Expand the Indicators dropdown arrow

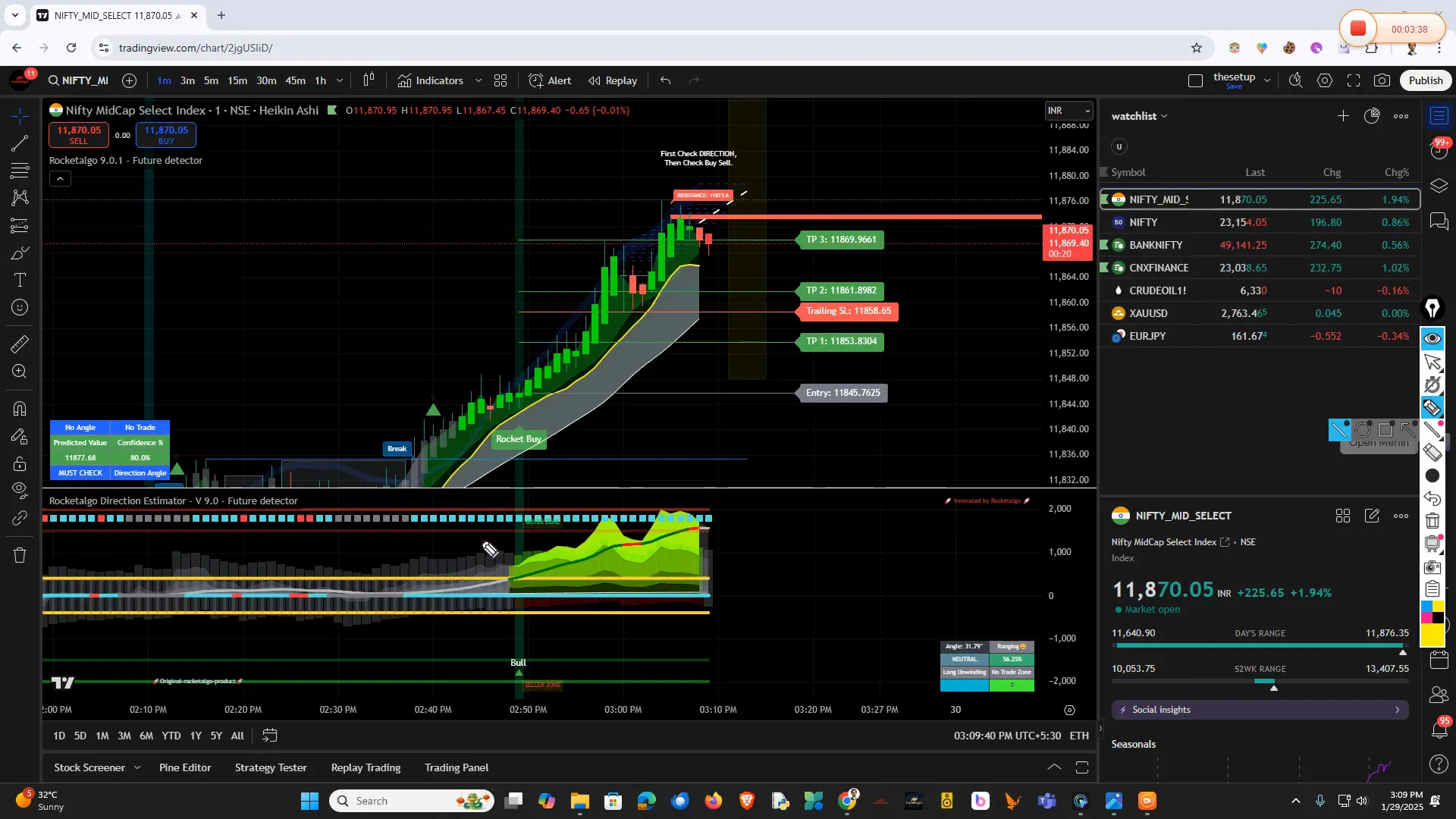(478, 80)
